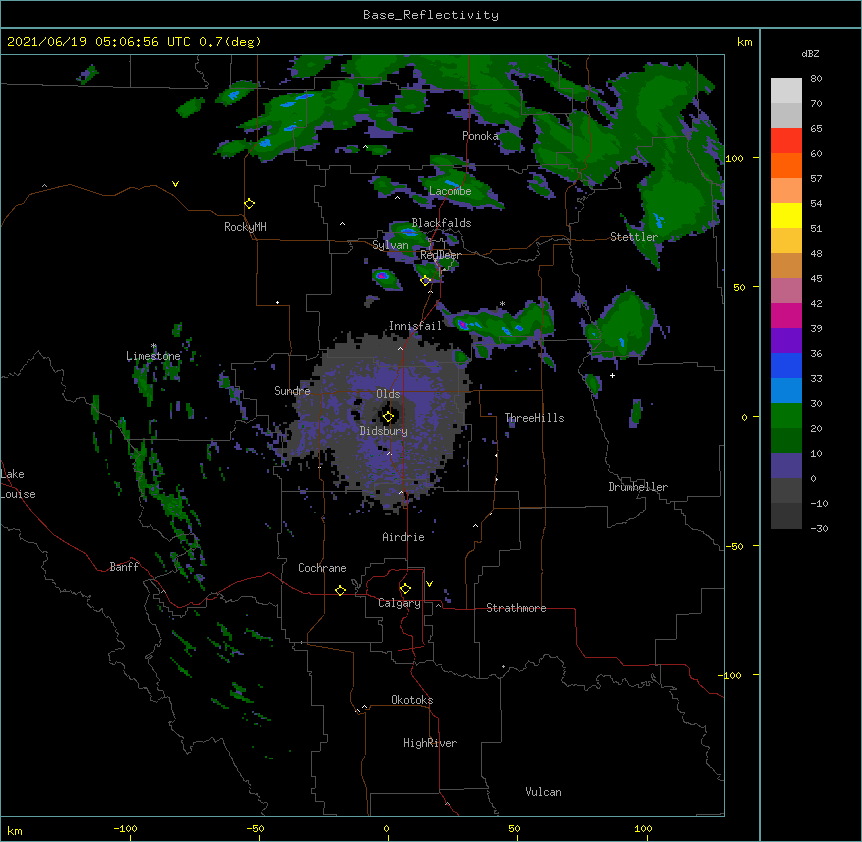Click the magenta storm cell south of Sylvan
The width and height of the screenshot is (862, 842).
[x=383, y=275]
